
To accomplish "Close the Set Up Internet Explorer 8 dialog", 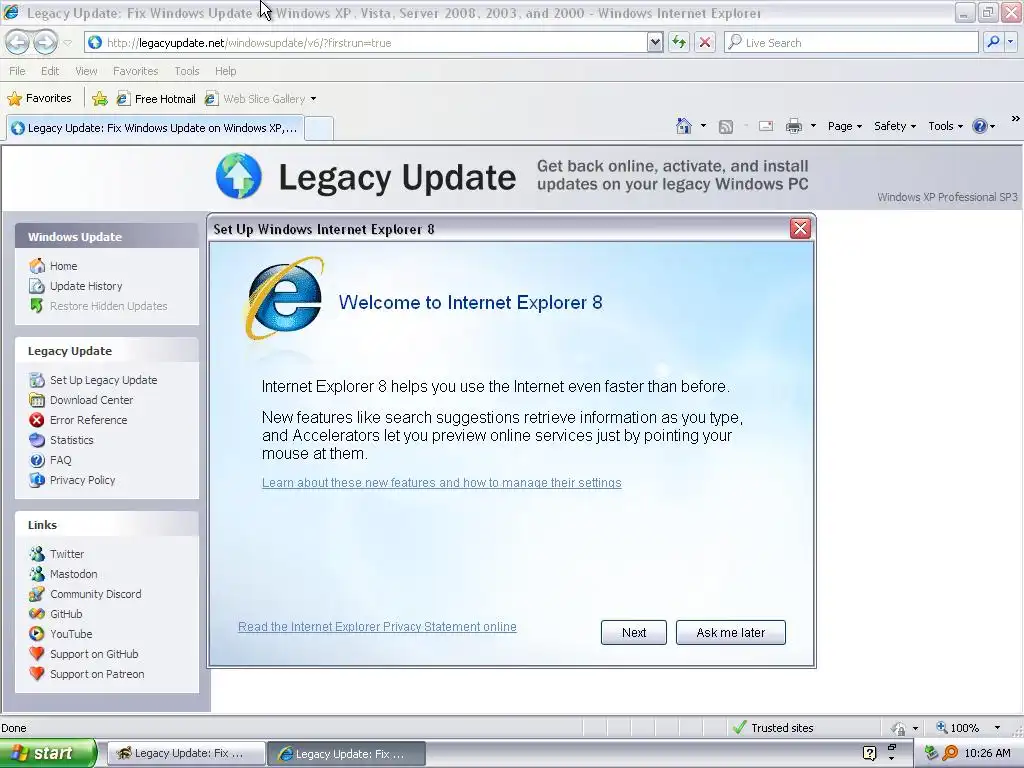I will [x=800, y=229].
